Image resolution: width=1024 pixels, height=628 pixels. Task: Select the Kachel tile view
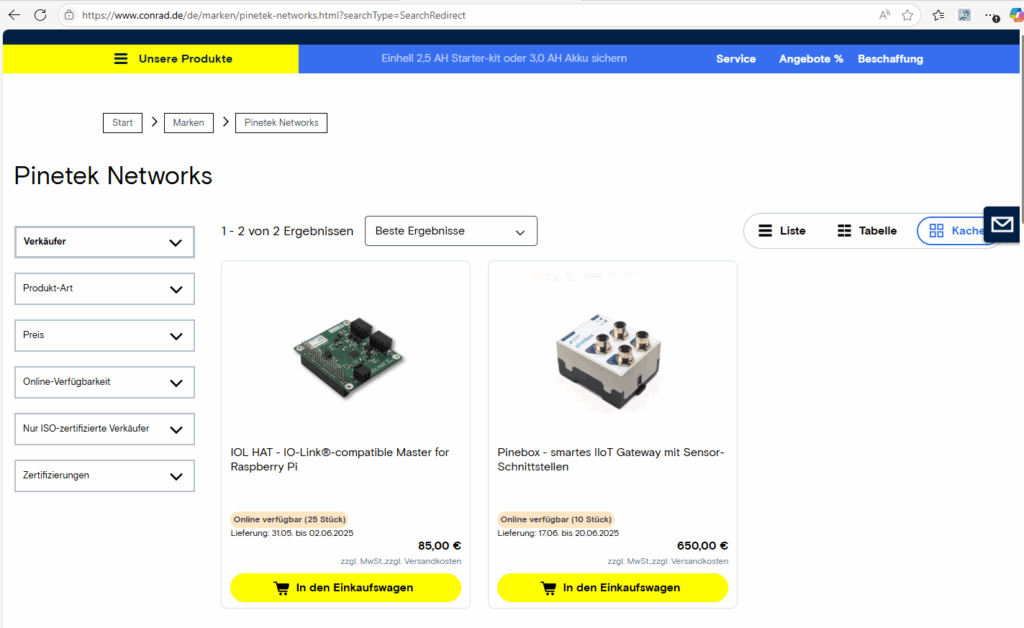957,231
